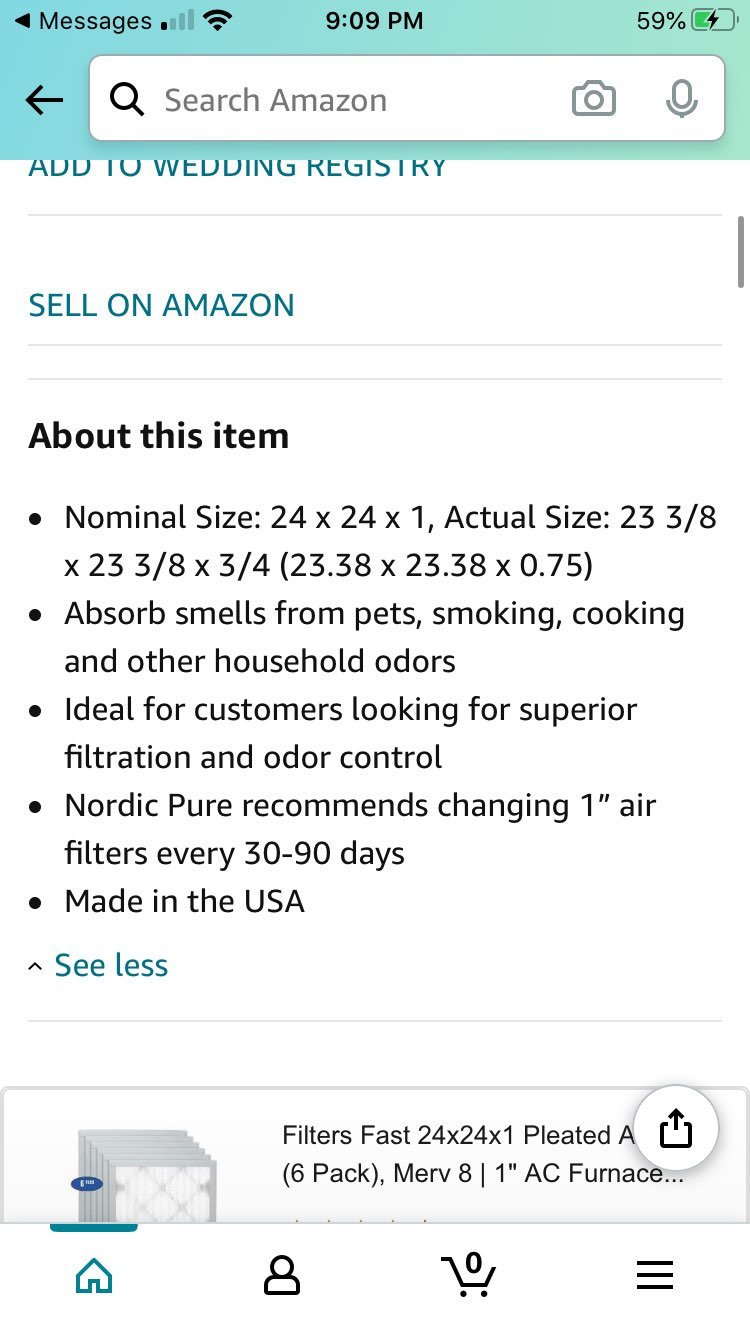Tap the About this item heading
Viewport: 750px width, 1334px height.
pos(159,436)
